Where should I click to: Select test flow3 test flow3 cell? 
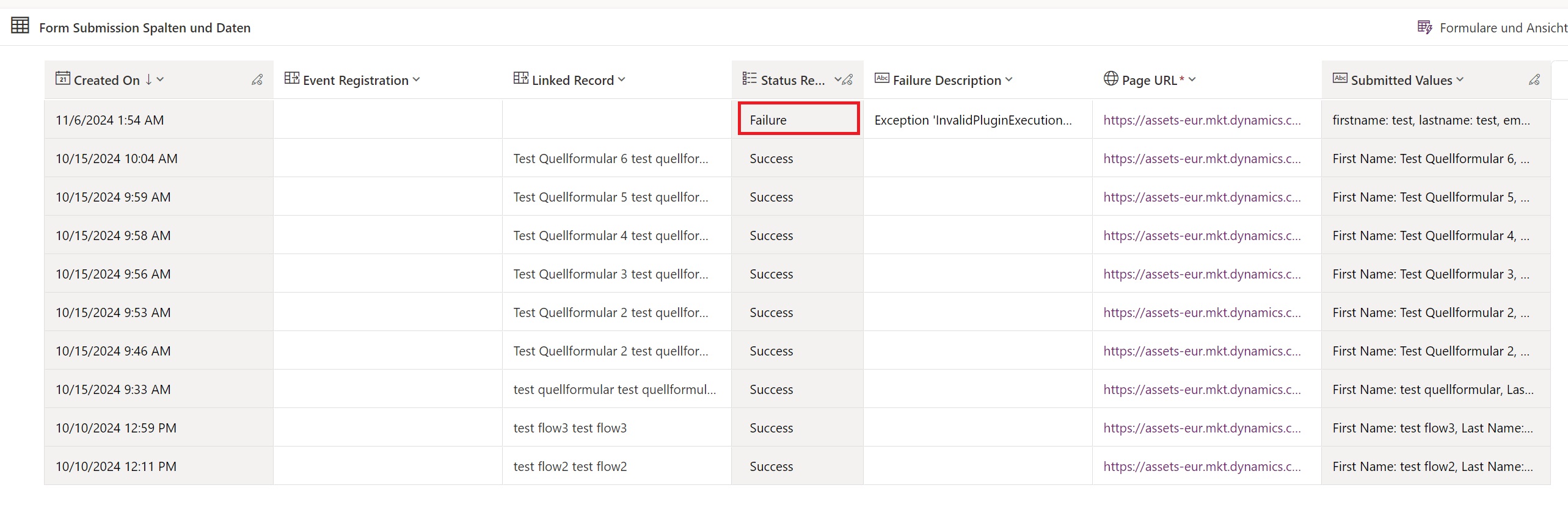pyautogui.click(x=617, y=428)
